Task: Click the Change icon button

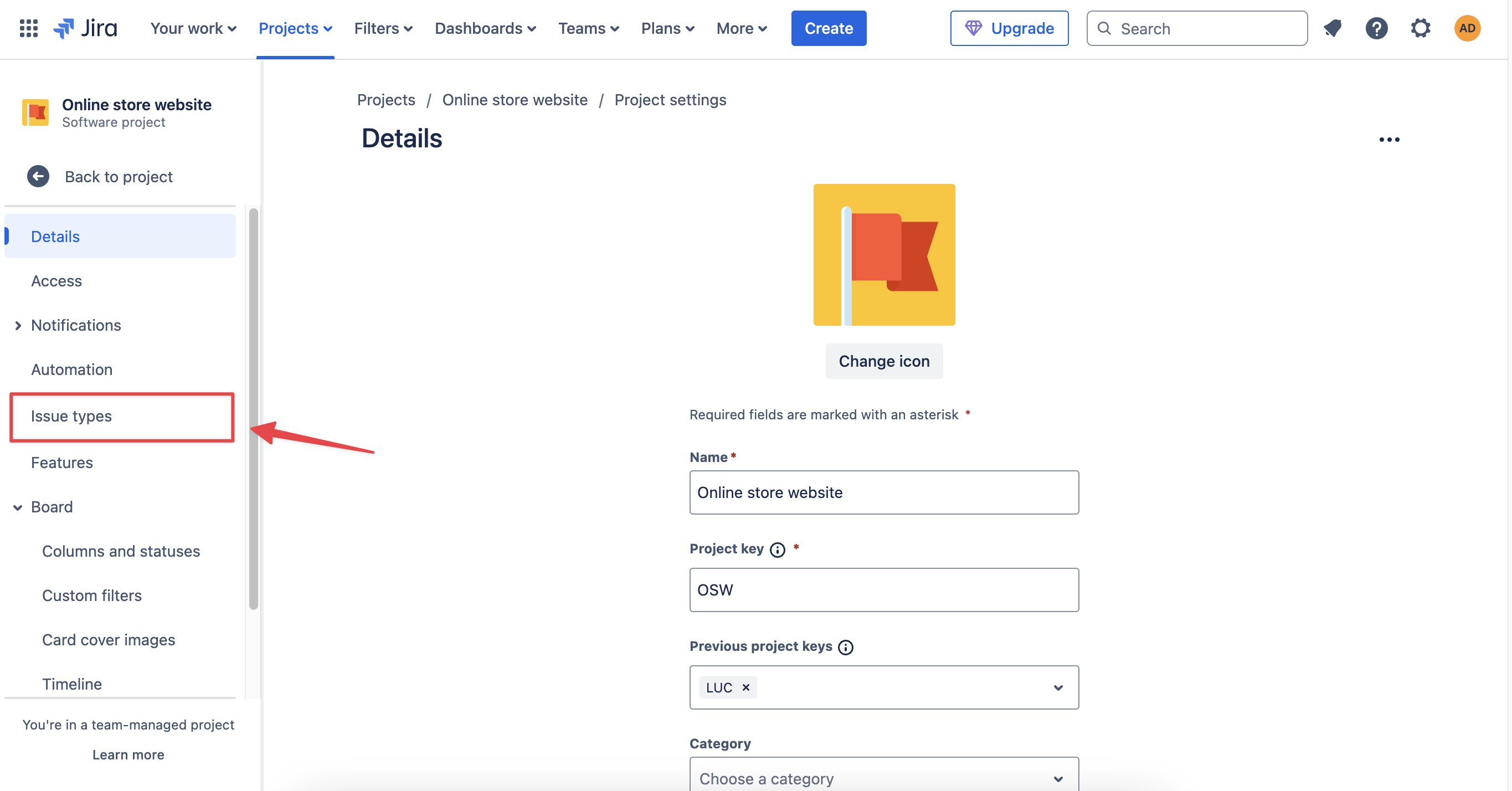Action: [883, 361]
